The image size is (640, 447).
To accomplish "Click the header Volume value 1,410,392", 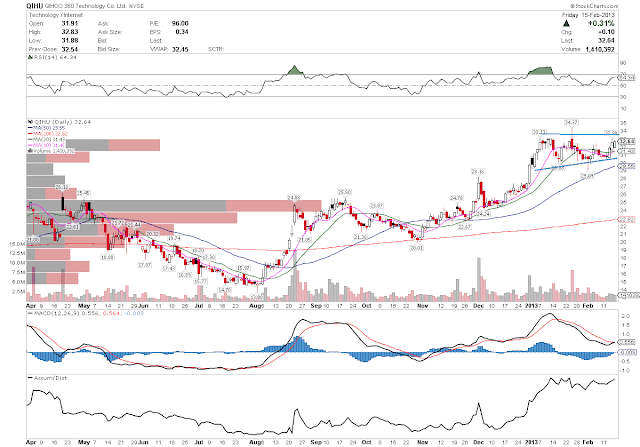I will point(600,49).
